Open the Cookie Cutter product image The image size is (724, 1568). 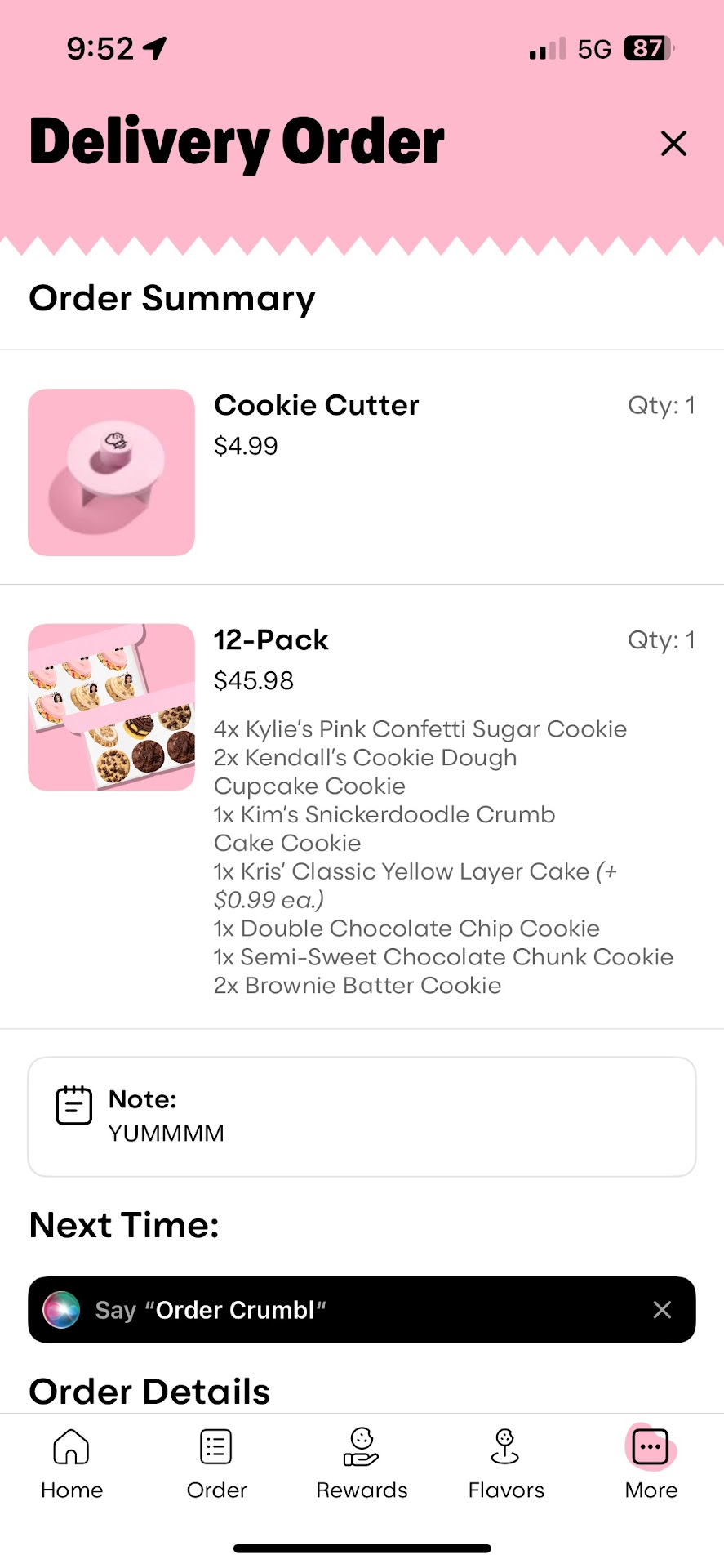[112, 473]
